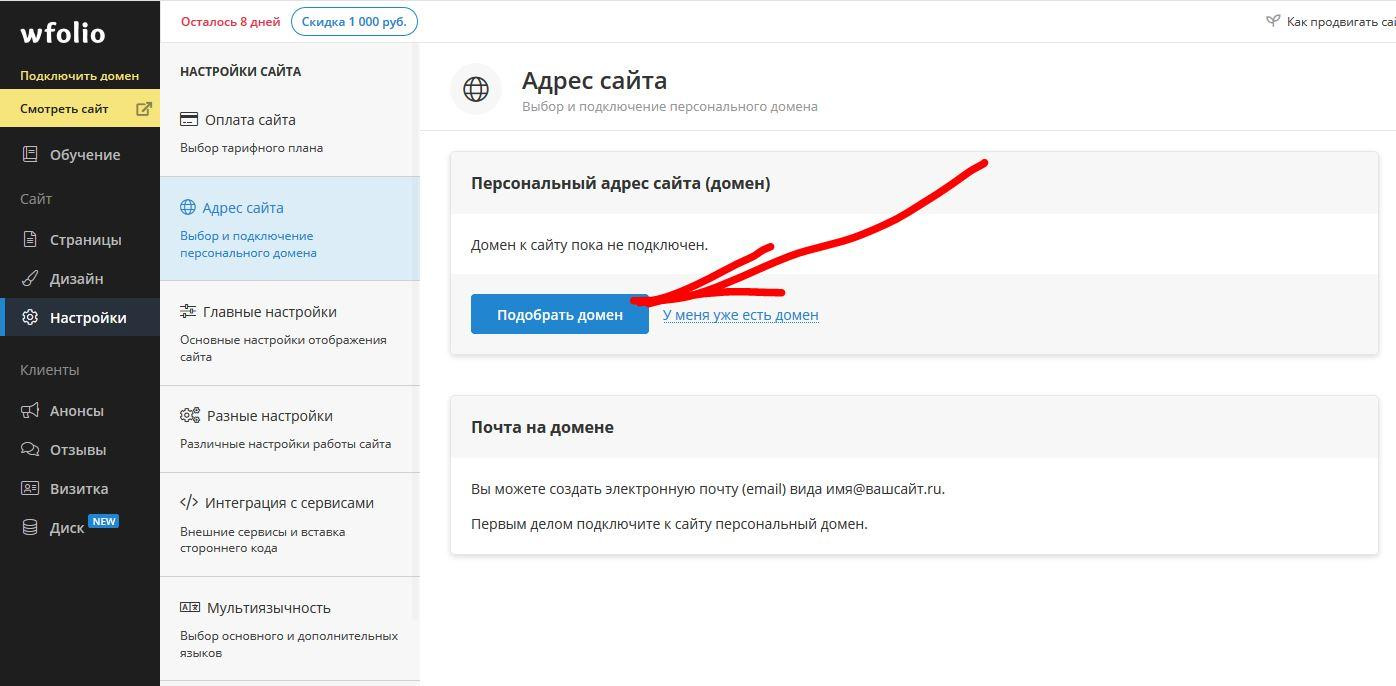Click the external link icon beside Смотреть сайт
Screen dimensions: 1396x686
pyautogui.click(x=144, y=109)
